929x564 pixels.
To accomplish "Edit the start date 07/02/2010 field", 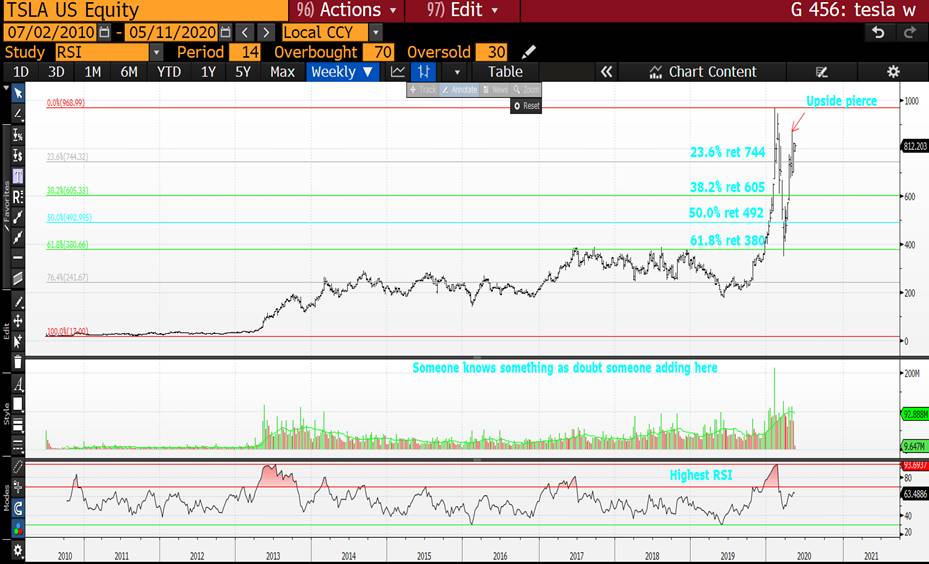I will coord(51,32).
